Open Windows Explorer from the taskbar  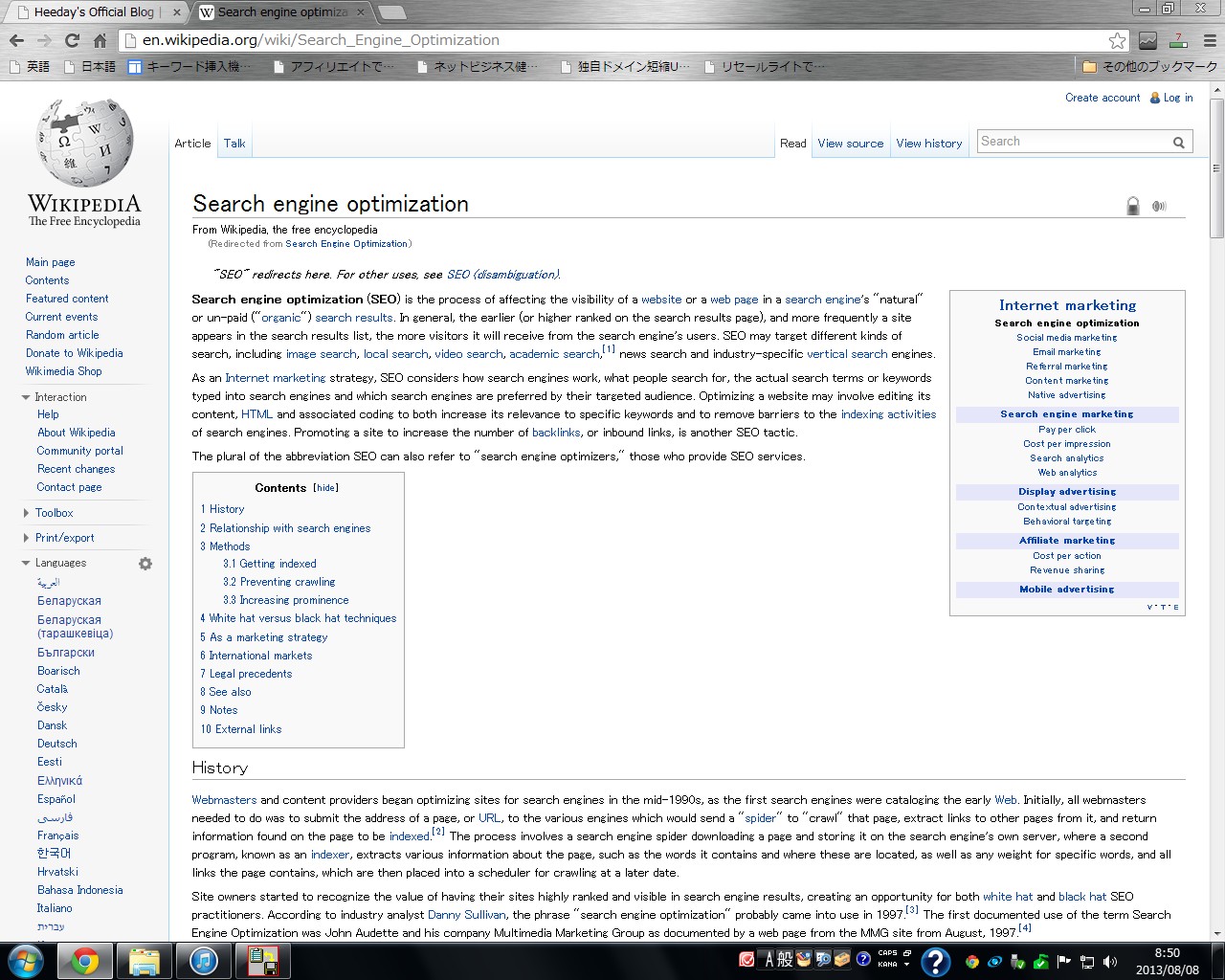[144, 961]
